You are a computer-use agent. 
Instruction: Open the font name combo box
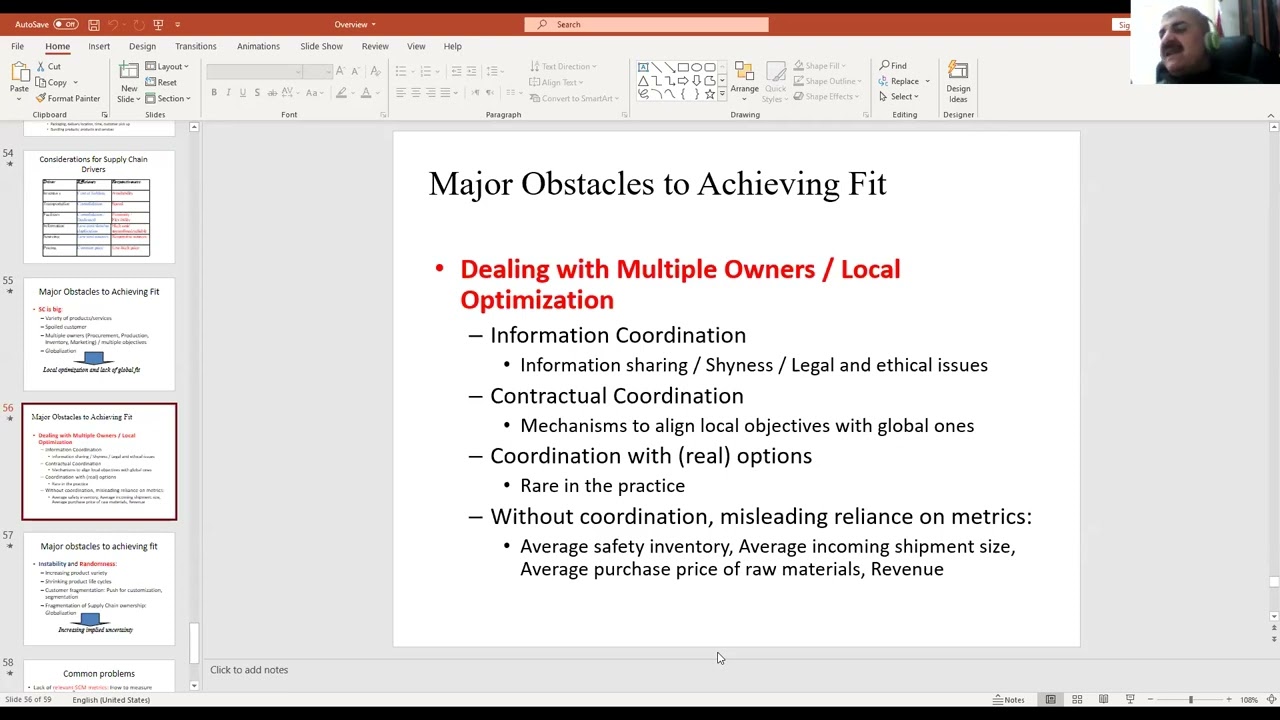click(x=254, y=71)
